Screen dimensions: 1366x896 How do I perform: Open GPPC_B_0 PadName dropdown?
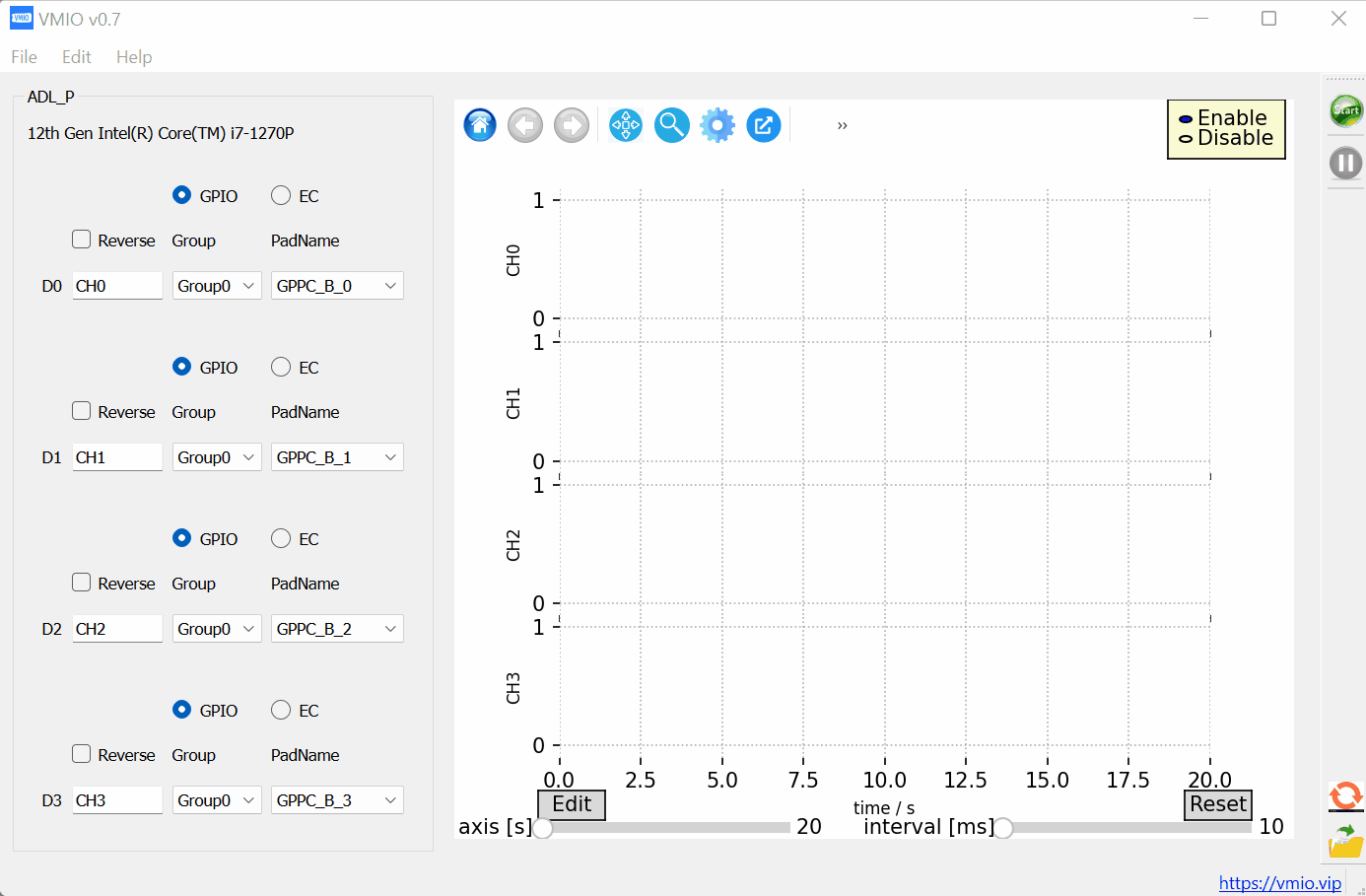337,286
